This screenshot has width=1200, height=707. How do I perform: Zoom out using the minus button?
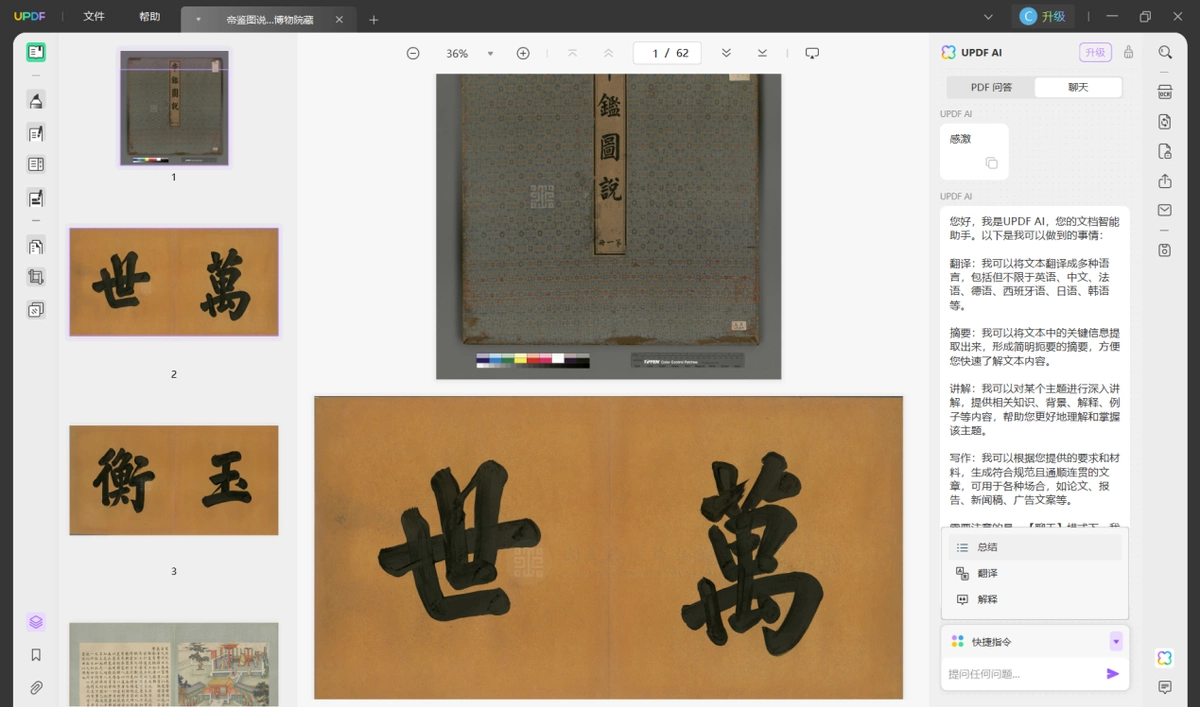[413, 53]
